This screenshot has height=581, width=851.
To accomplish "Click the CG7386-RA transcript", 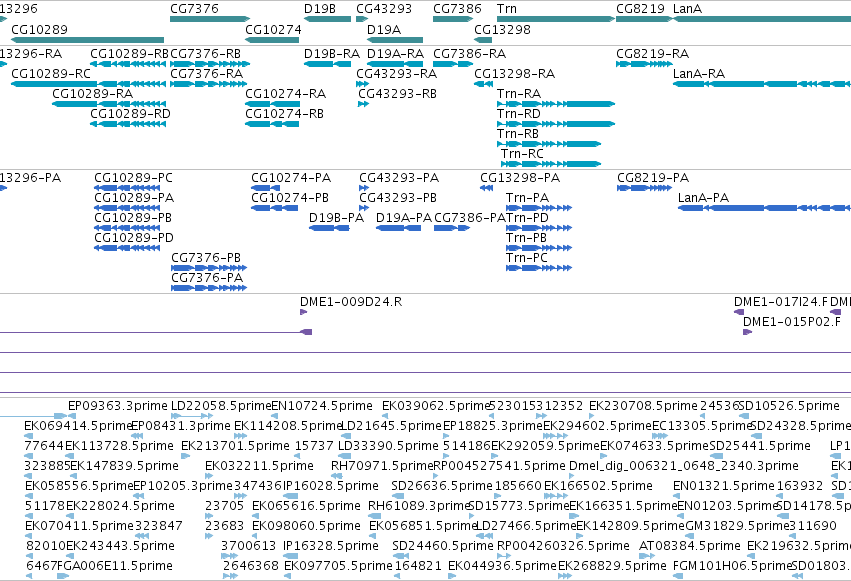I will (453, 64).
